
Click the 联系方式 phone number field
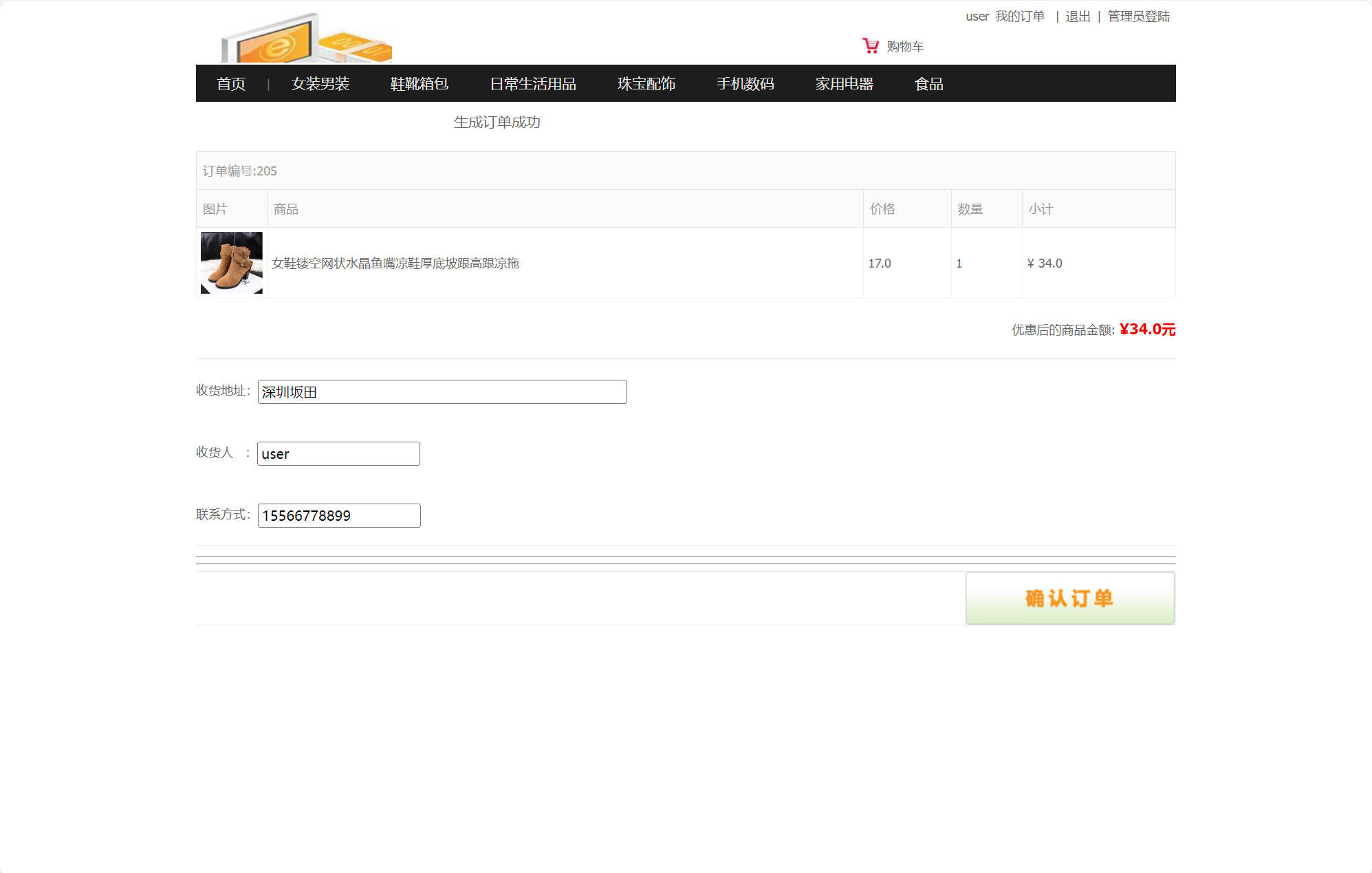(x=339, y=516)
